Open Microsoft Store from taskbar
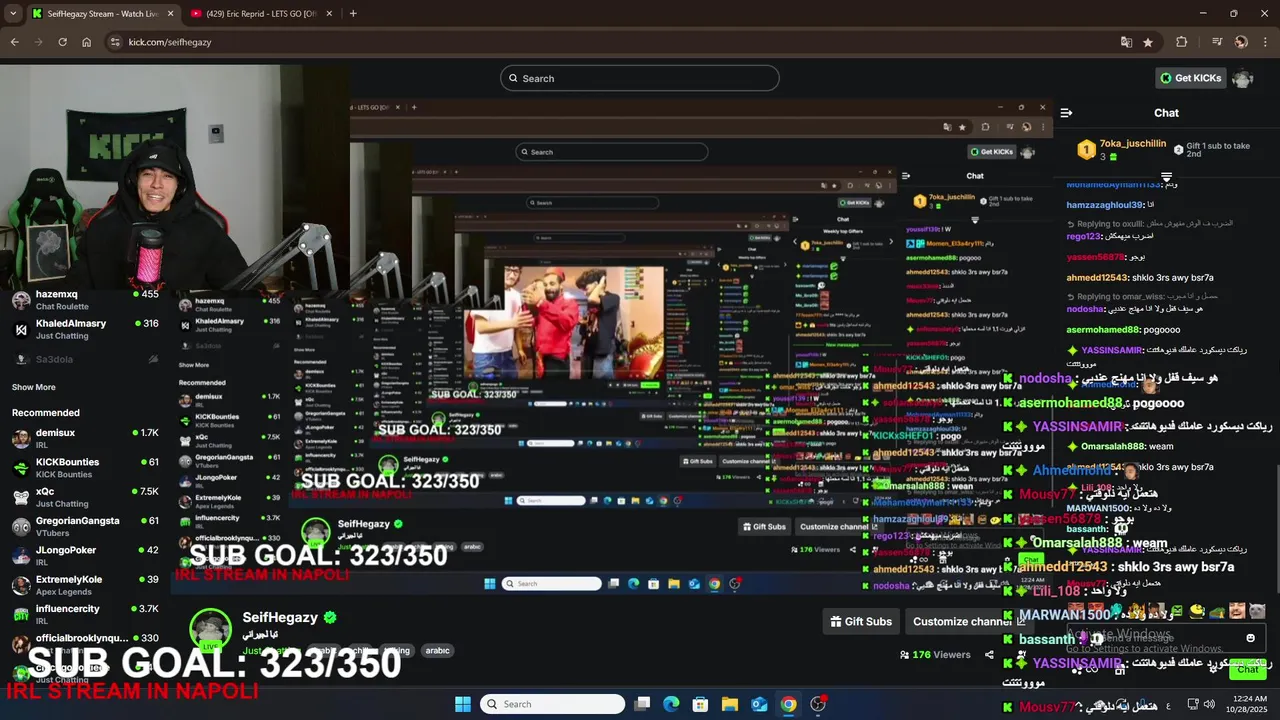 [700, 704]
